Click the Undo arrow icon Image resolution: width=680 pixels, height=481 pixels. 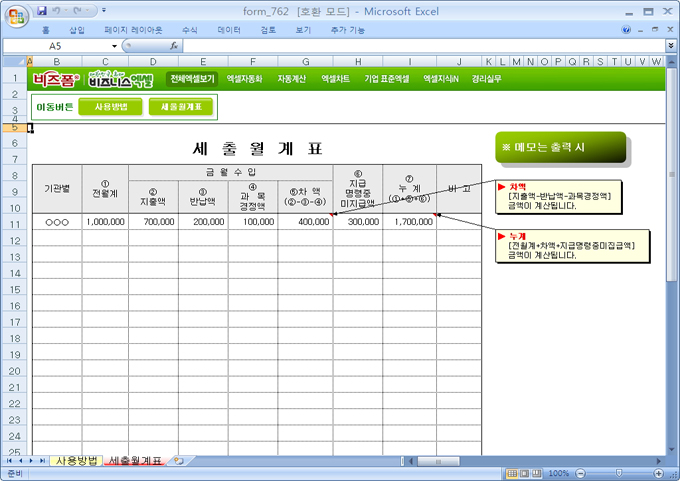point(58,10)
